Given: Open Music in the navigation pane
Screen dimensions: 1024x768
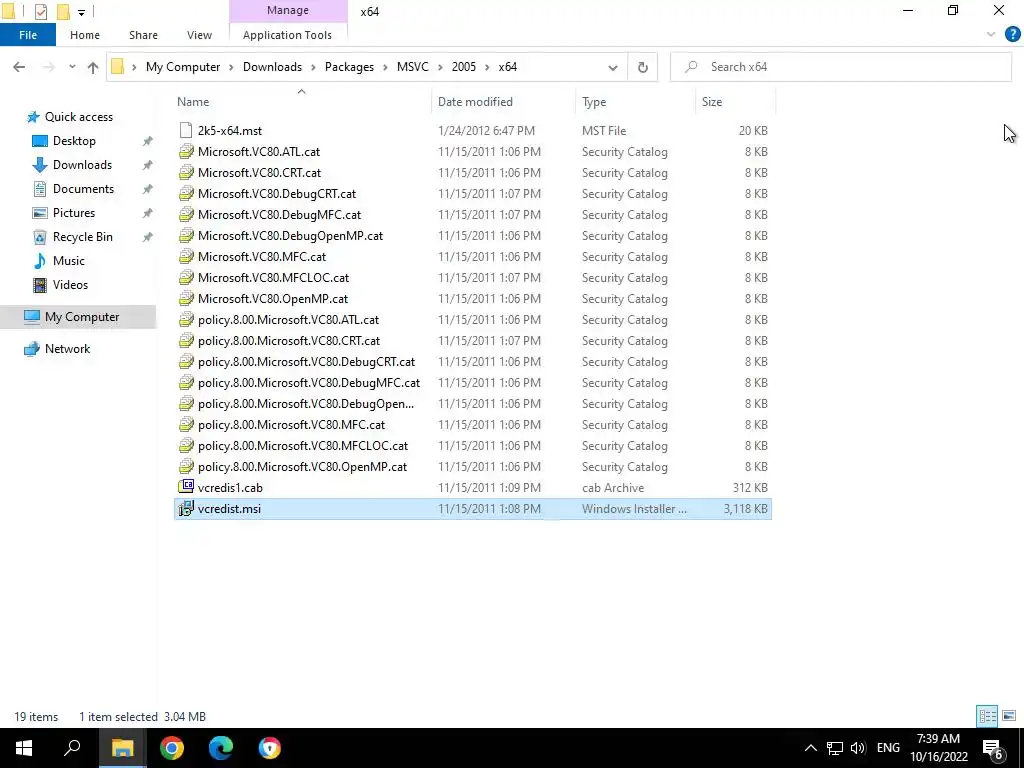Looking at the screenshot, I should click(68, 261).
